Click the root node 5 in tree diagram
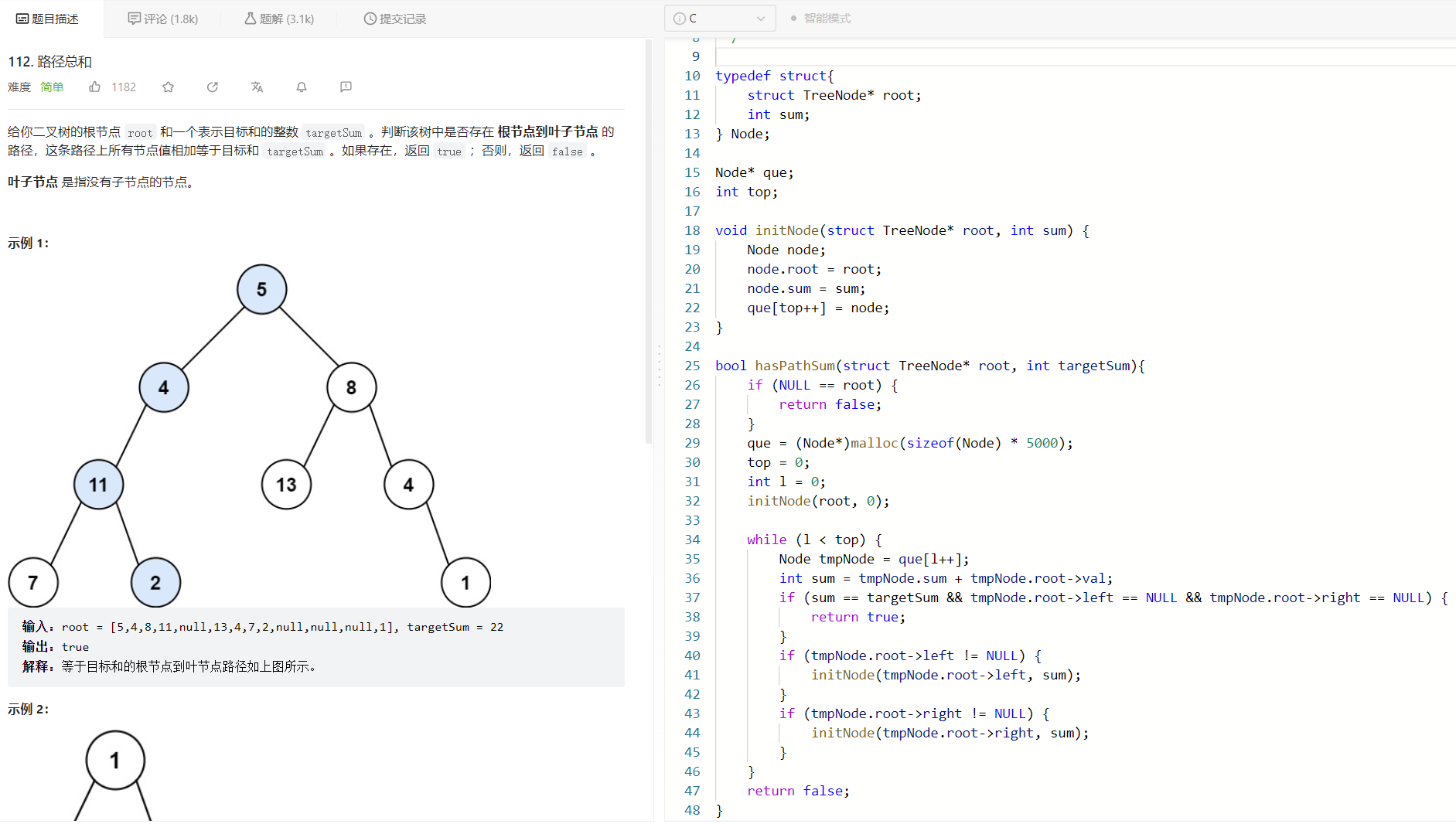 pyautogui.click(x=261, y=289)
